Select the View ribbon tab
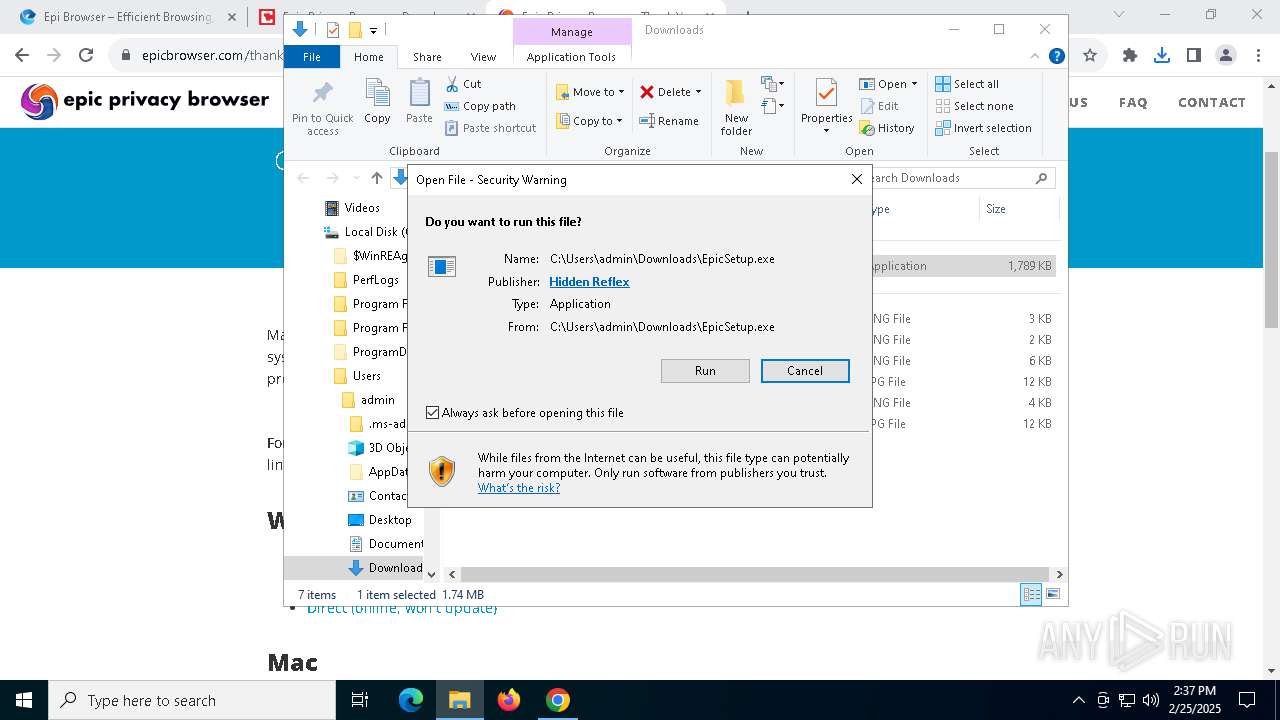Screen dimensions: 1280x720 pyautogui.click(x=483, y=57)
